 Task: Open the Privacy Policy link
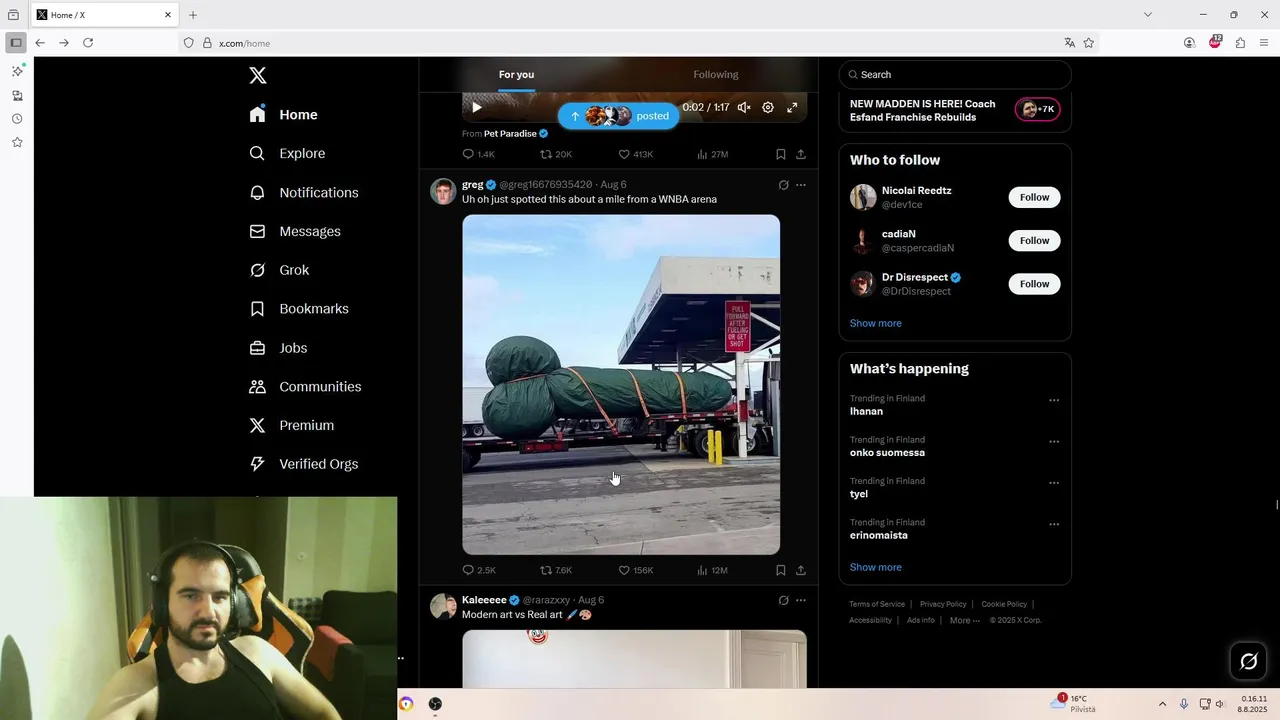(x=943, y=605)
